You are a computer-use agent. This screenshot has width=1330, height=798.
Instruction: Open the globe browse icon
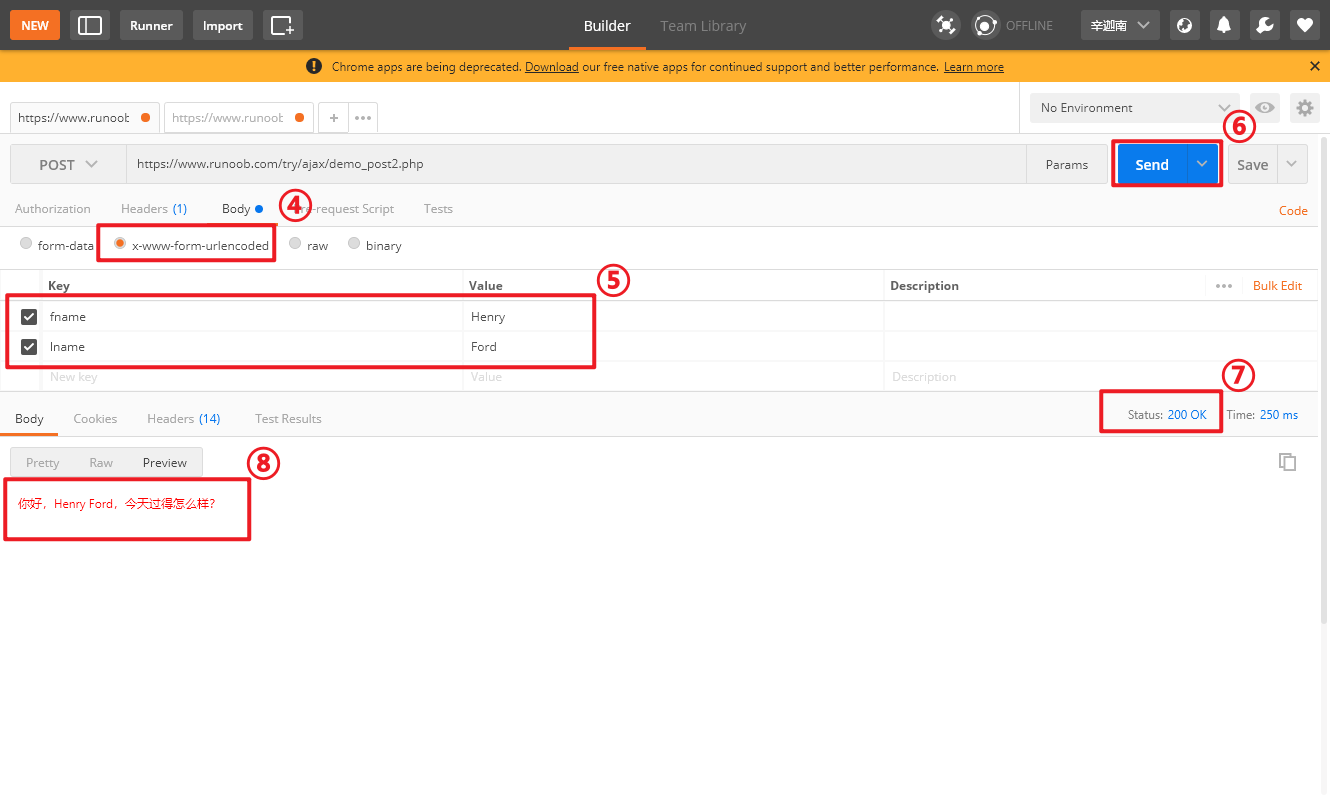[x=1185, y=25]
